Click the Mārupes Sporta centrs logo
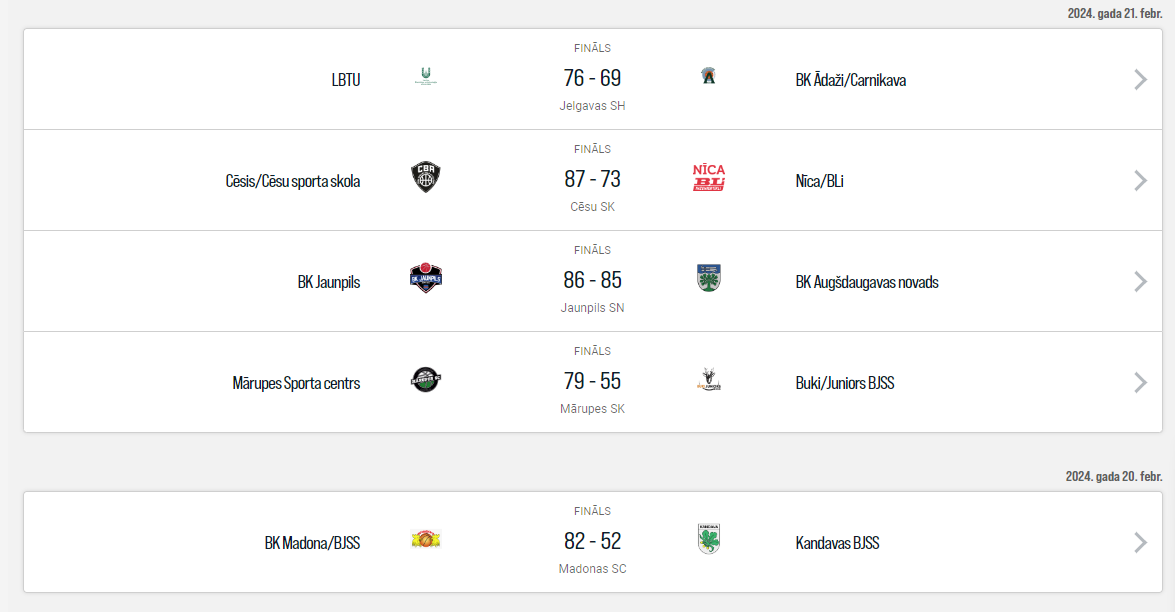The image size is (1175, 612). pos(426,380)
